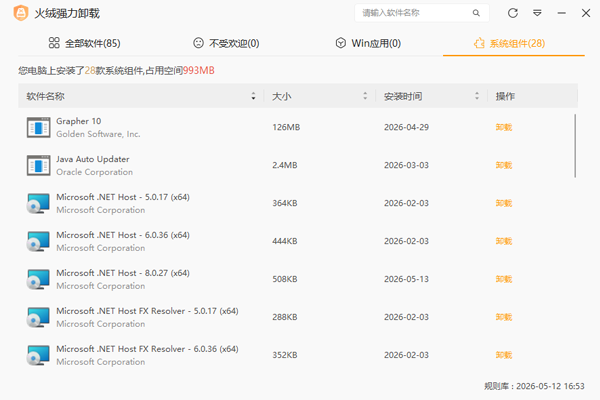Click the .NET Host 6.0.36 icon
Image resolution: width=600 pixels, height=400 pixels.
38,241
